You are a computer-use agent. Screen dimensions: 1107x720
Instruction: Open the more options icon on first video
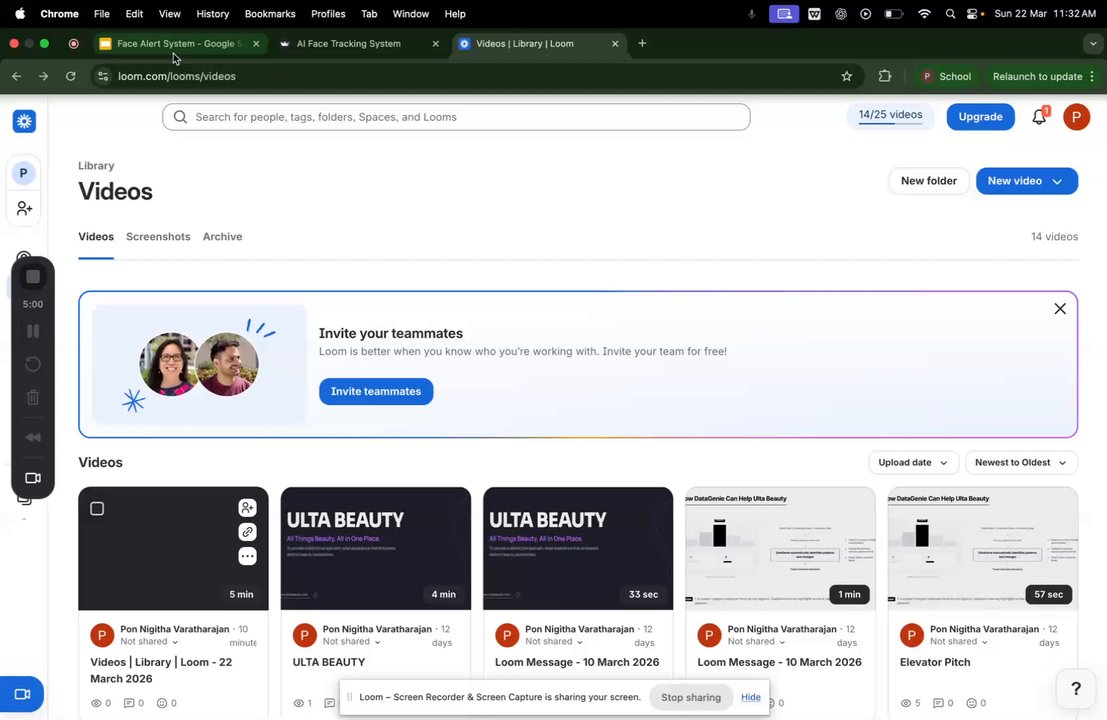247,556
